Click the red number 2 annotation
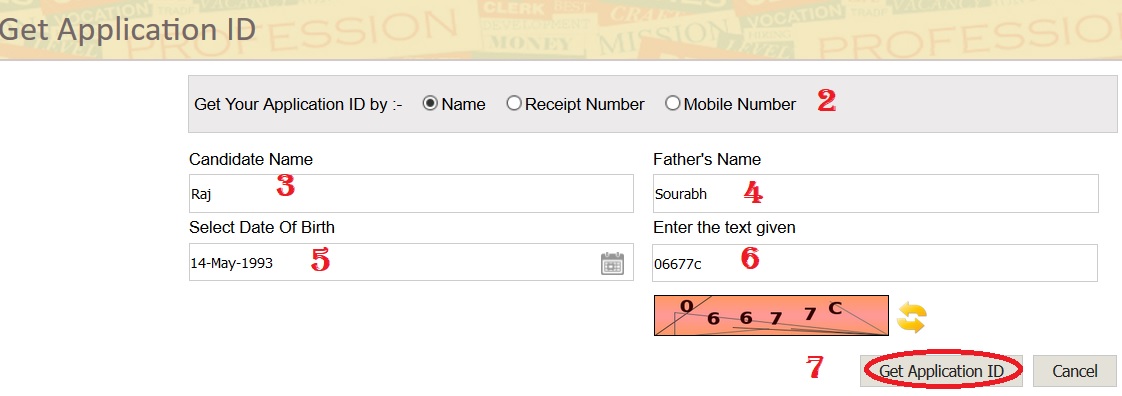Image resolution: width=1122 pixels, height=396 pixels. tap(826, 101)
